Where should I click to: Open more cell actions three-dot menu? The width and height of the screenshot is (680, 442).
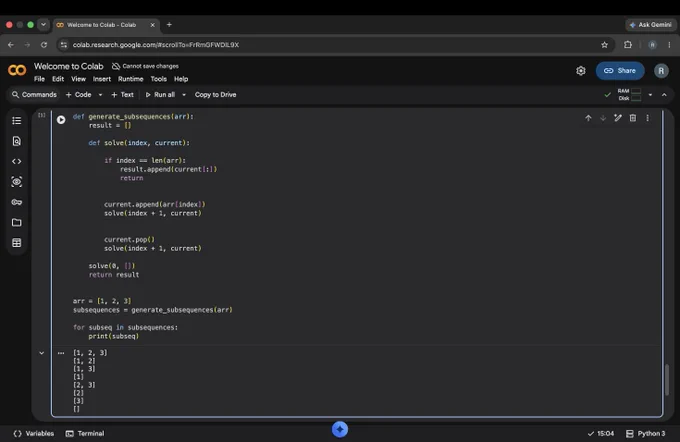pos(647,118)
